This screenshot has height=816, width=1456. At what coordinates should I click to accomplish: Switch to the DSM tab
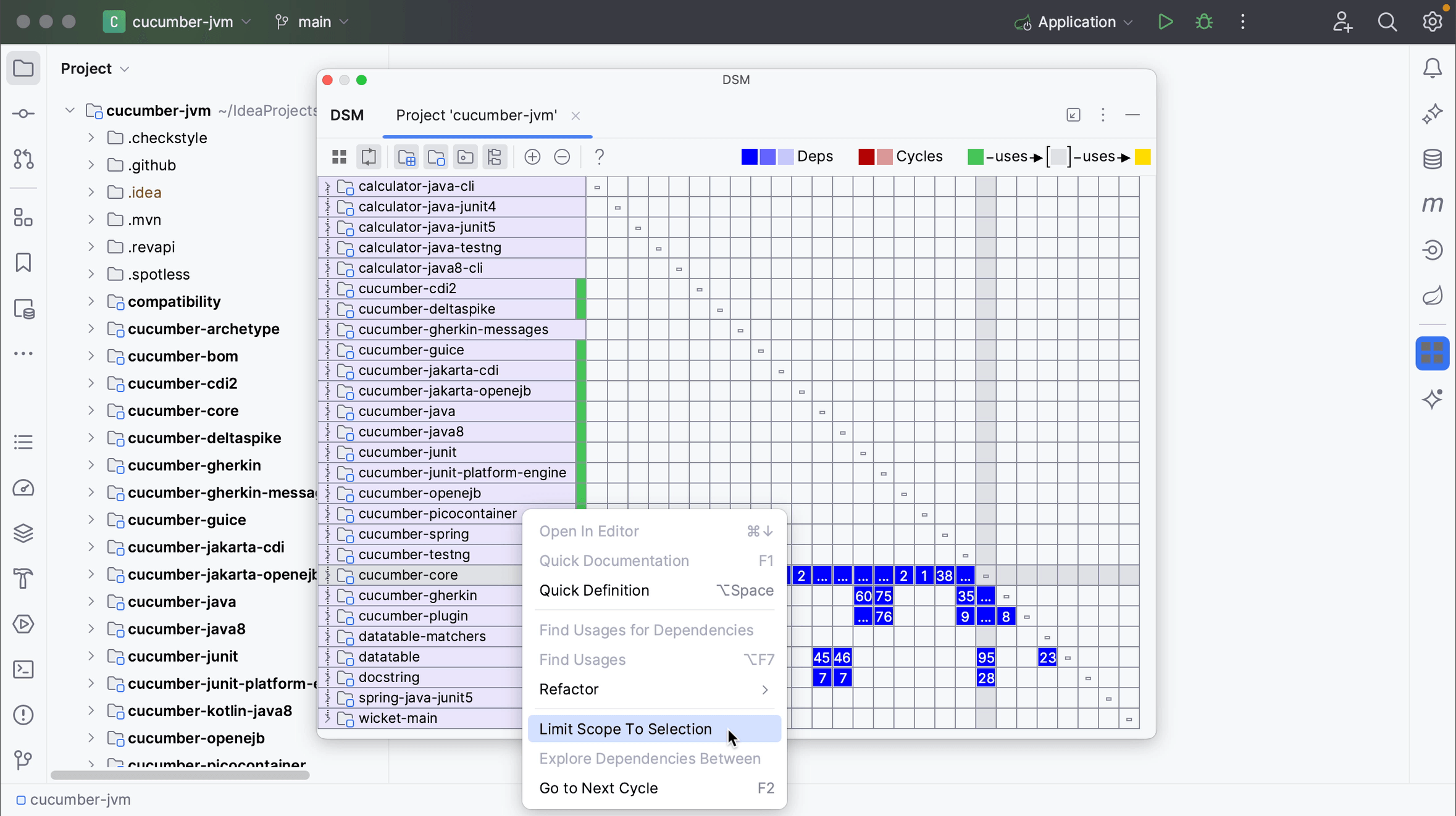(x=348, y=115)
